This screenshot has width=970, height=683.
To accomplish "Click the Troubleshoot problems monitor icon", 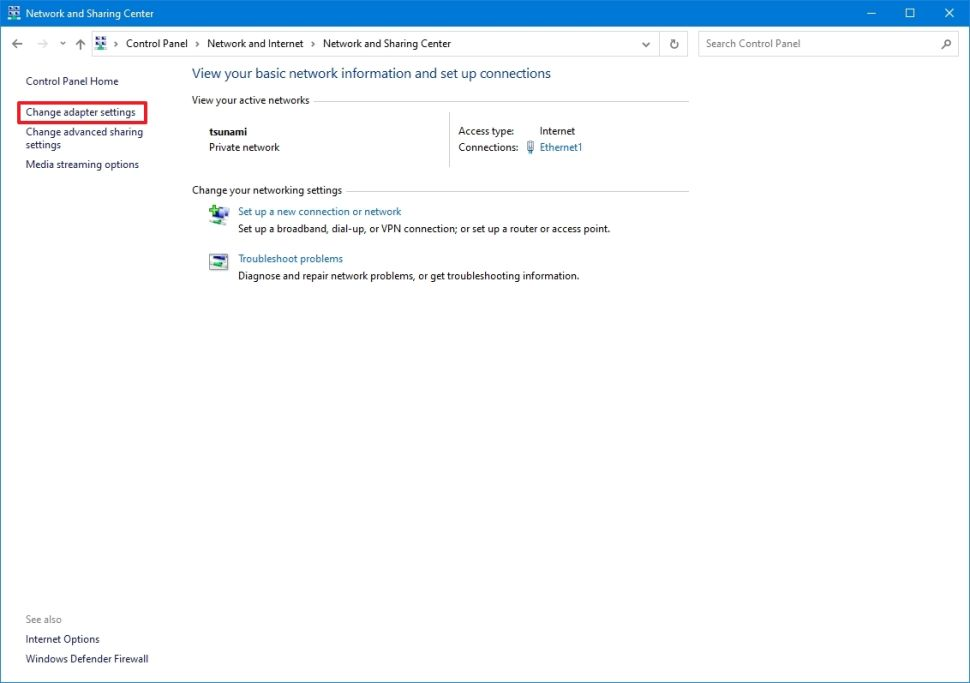I will pos(219,261).
